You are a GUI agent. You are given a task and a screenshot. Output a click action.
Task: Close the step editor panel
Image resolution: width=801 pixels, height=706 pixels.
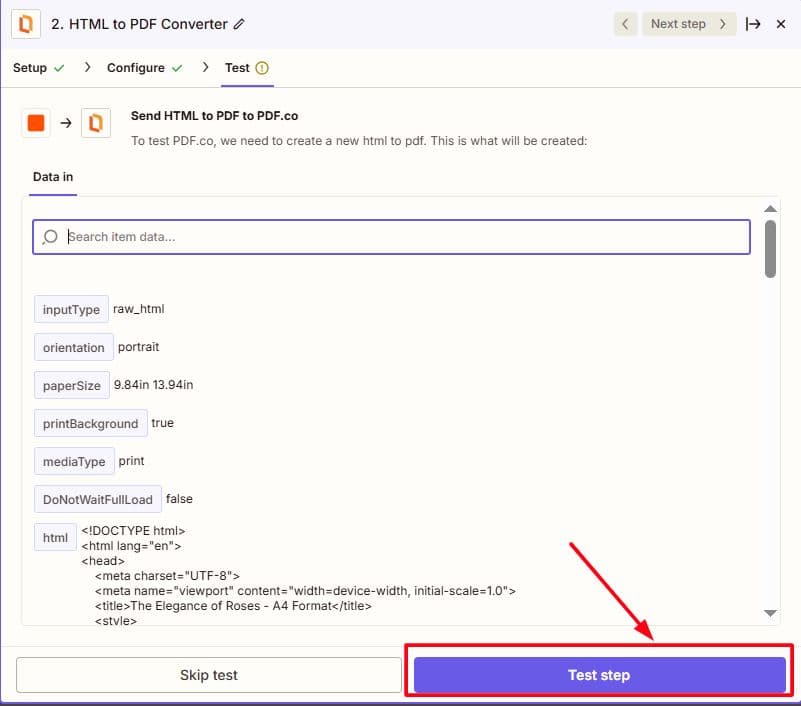[781, 24]
